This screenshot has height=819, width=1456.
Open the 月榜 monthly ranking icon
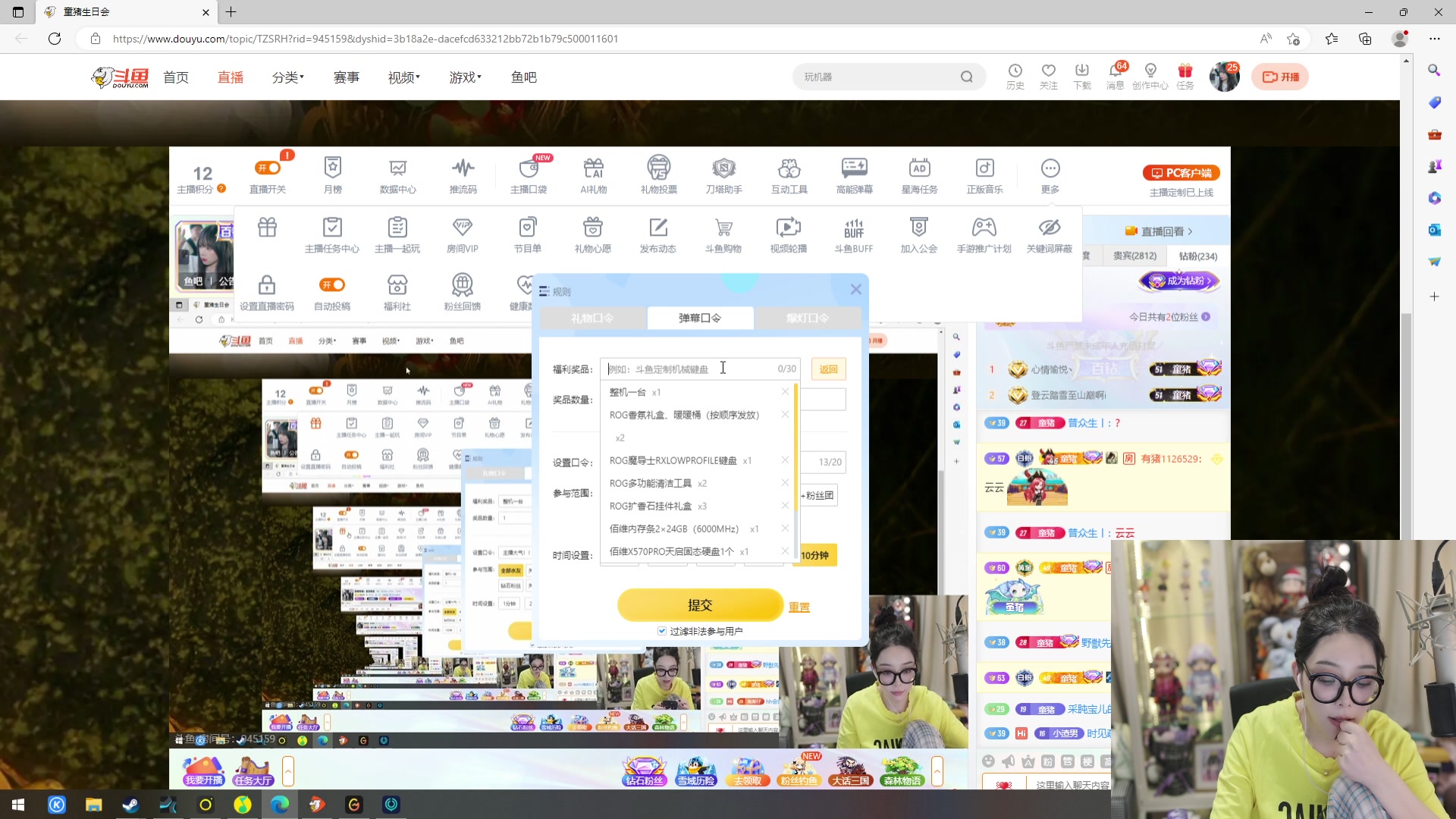coord(333,174)
